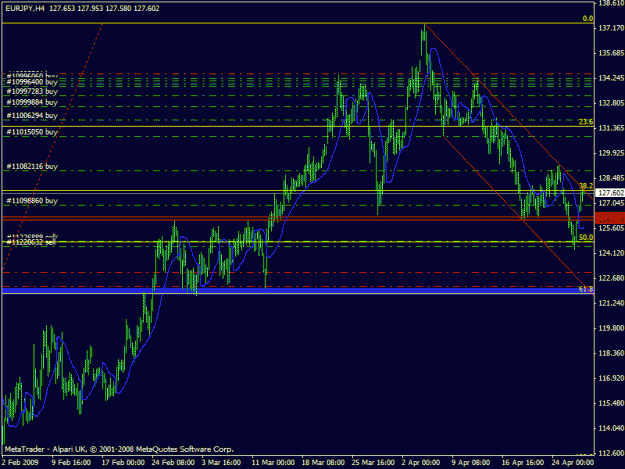Click the 0.0 Fibonacci level label
The height and width of the screenshot is (469, 625).
(x=588, y=19)
